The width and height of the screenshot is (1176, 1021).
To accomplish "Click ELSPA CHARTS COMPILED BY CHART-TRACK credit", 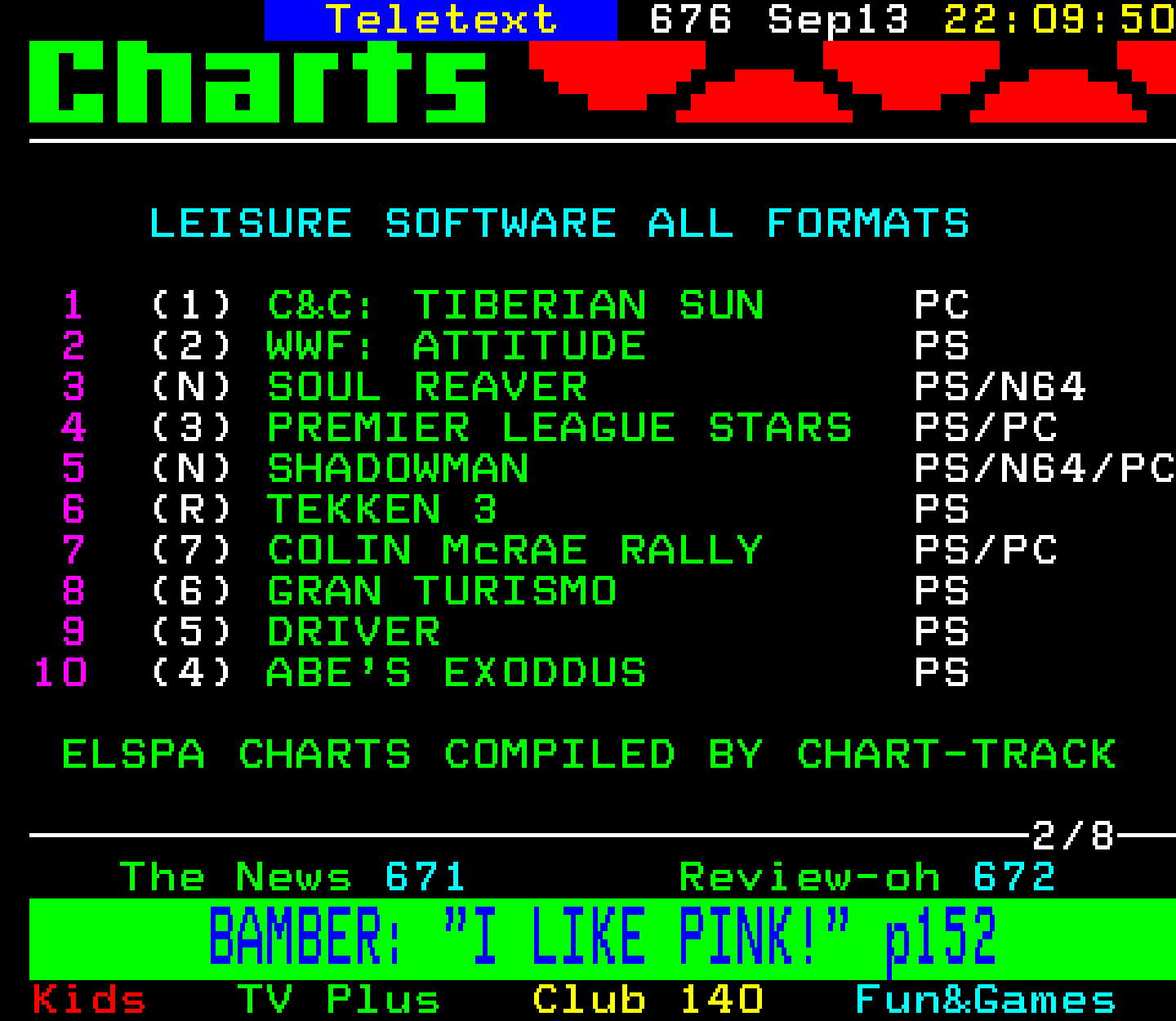I will pyautogui.click(x=589, y=755).
